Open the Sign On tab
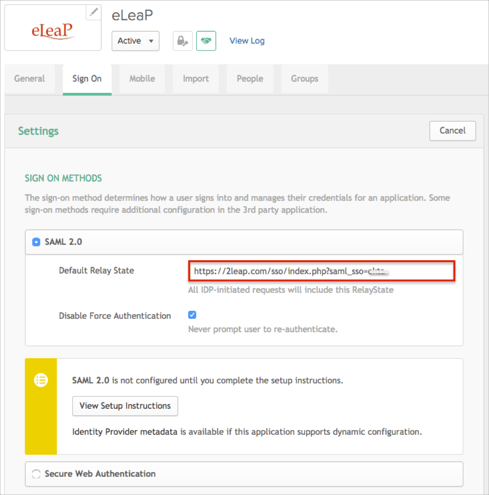 [87, 79]
